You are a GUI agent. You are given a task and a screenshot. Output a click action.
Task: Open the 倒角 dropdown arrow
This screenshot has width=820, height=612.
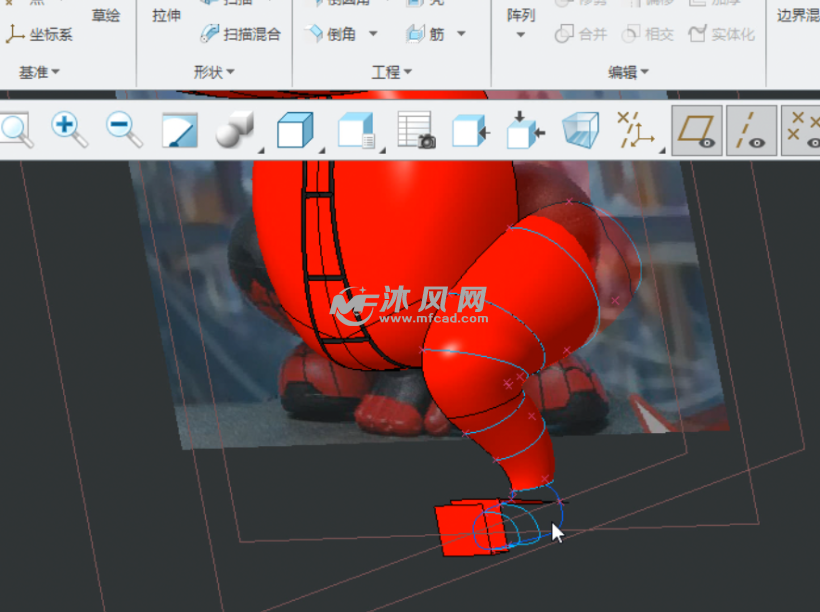[373, 33]
